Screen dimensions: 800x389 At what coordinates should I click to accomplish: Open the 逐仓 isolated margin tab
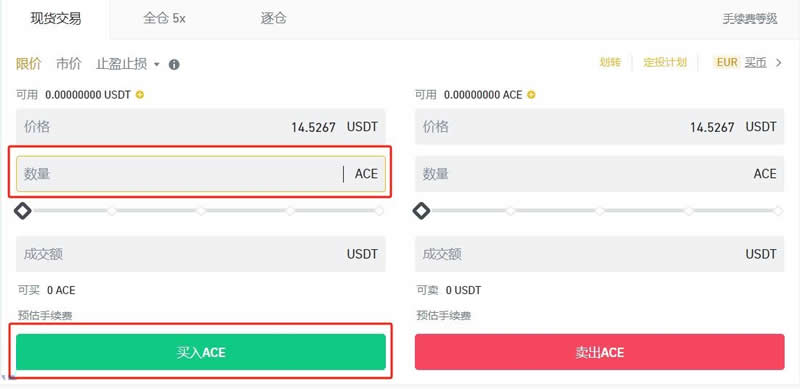pos(273,19)
